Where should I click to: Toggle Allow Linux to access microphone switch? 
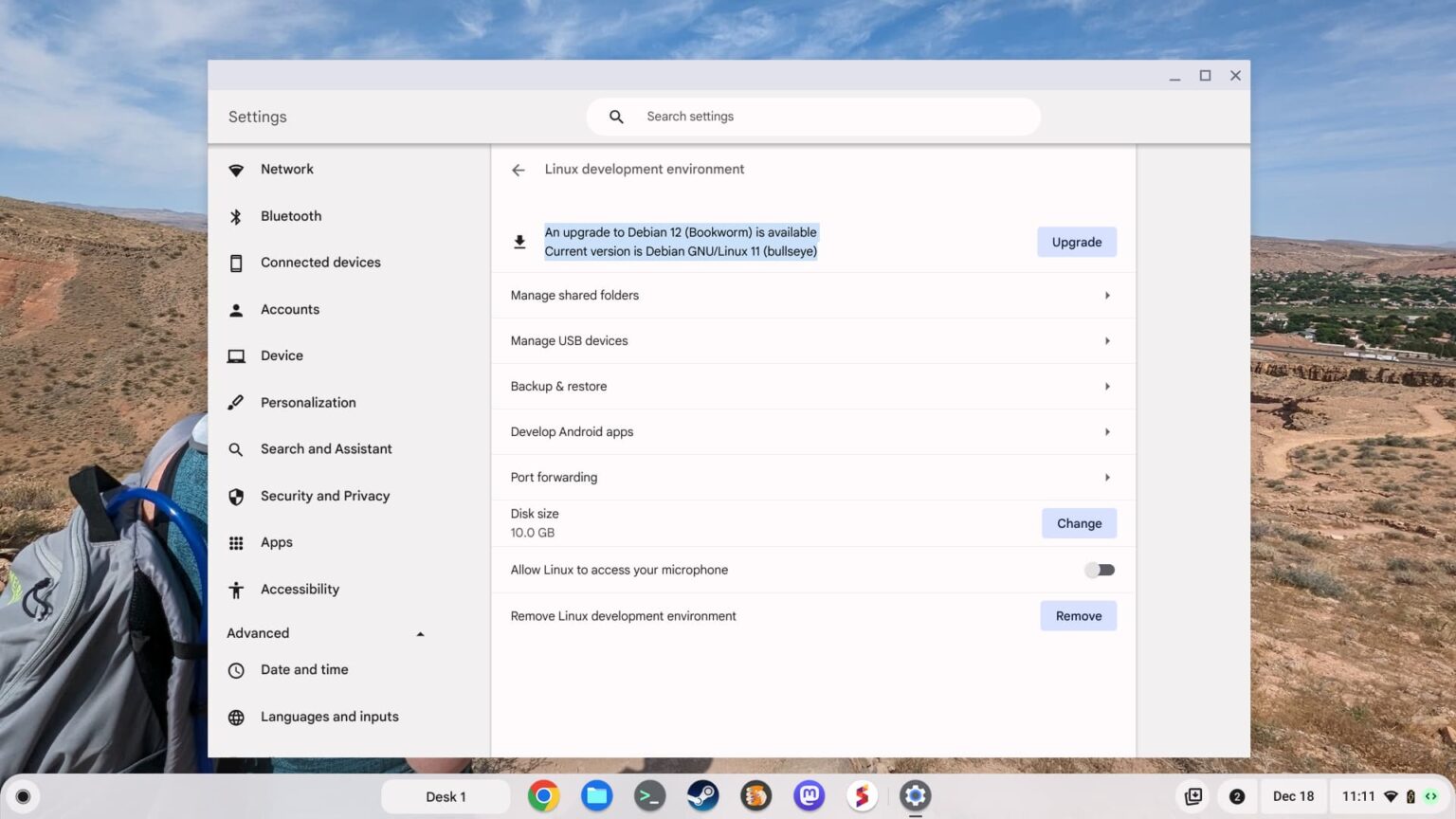pyautogui.click(x=1100, y=570)
